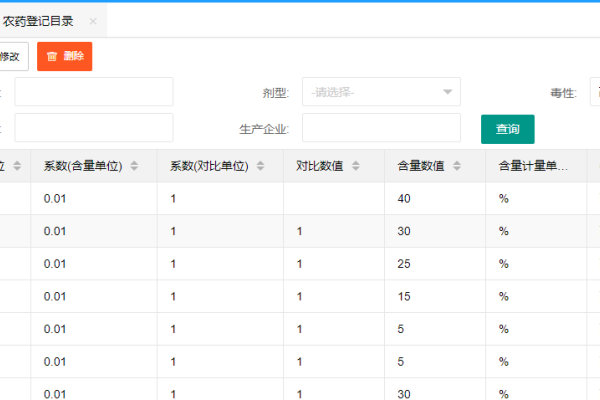600x400 pixels.
Task: Open the 剂型 dropdown
Action: pyautogui.click(x=381, y=92)
